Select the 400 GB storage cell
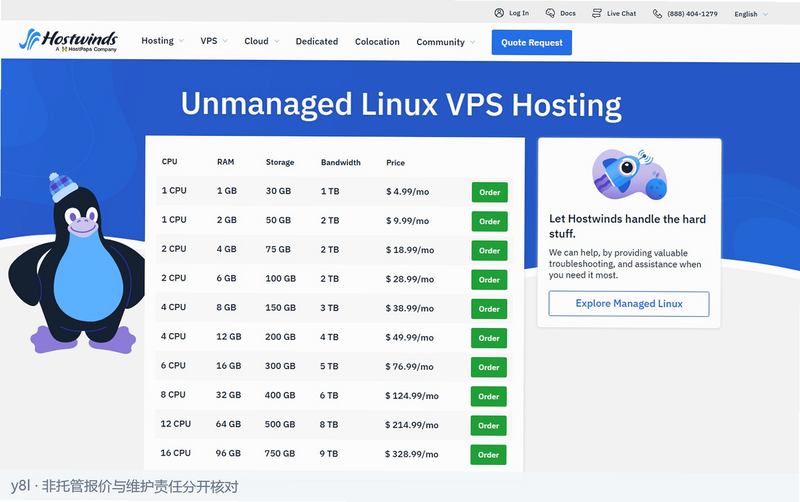The image size is (800, 502). [x=280, y=395]
